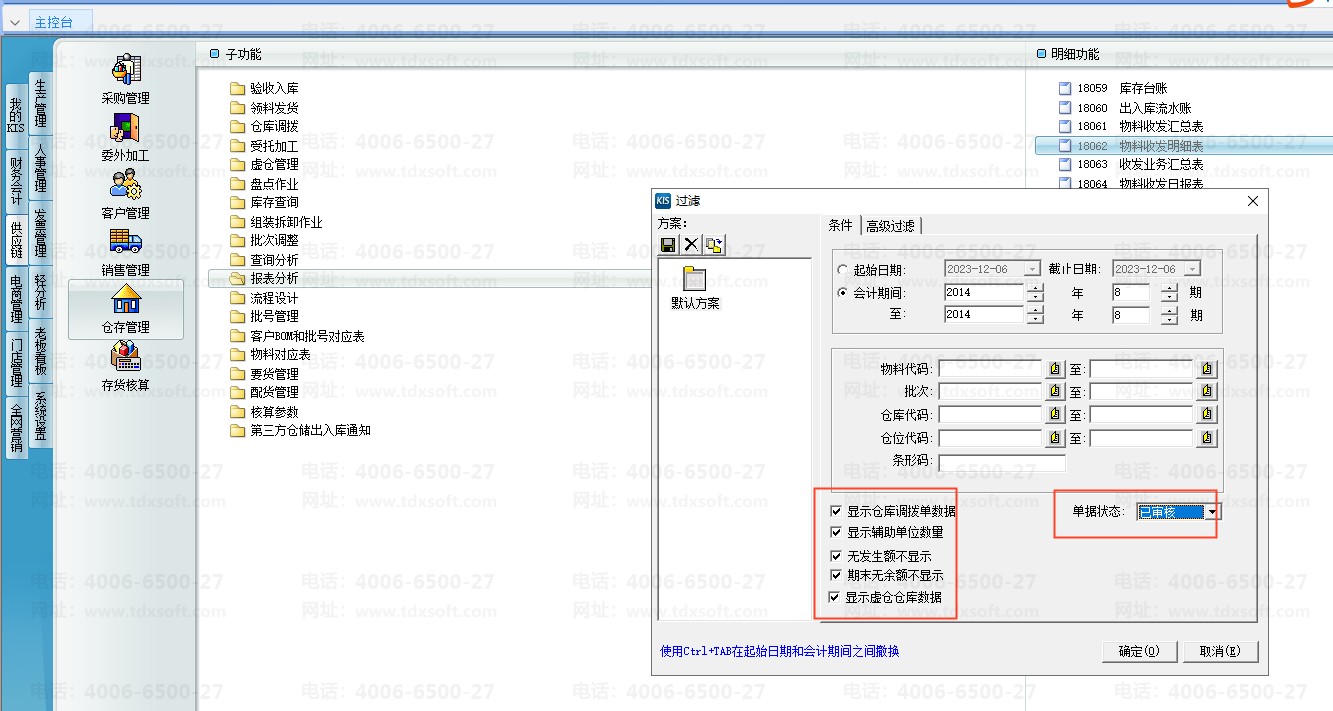Open 18059 库存台账 report
Image resolution: width=1333 pixels, height=711 pixels.
(x=1112, y=89)
